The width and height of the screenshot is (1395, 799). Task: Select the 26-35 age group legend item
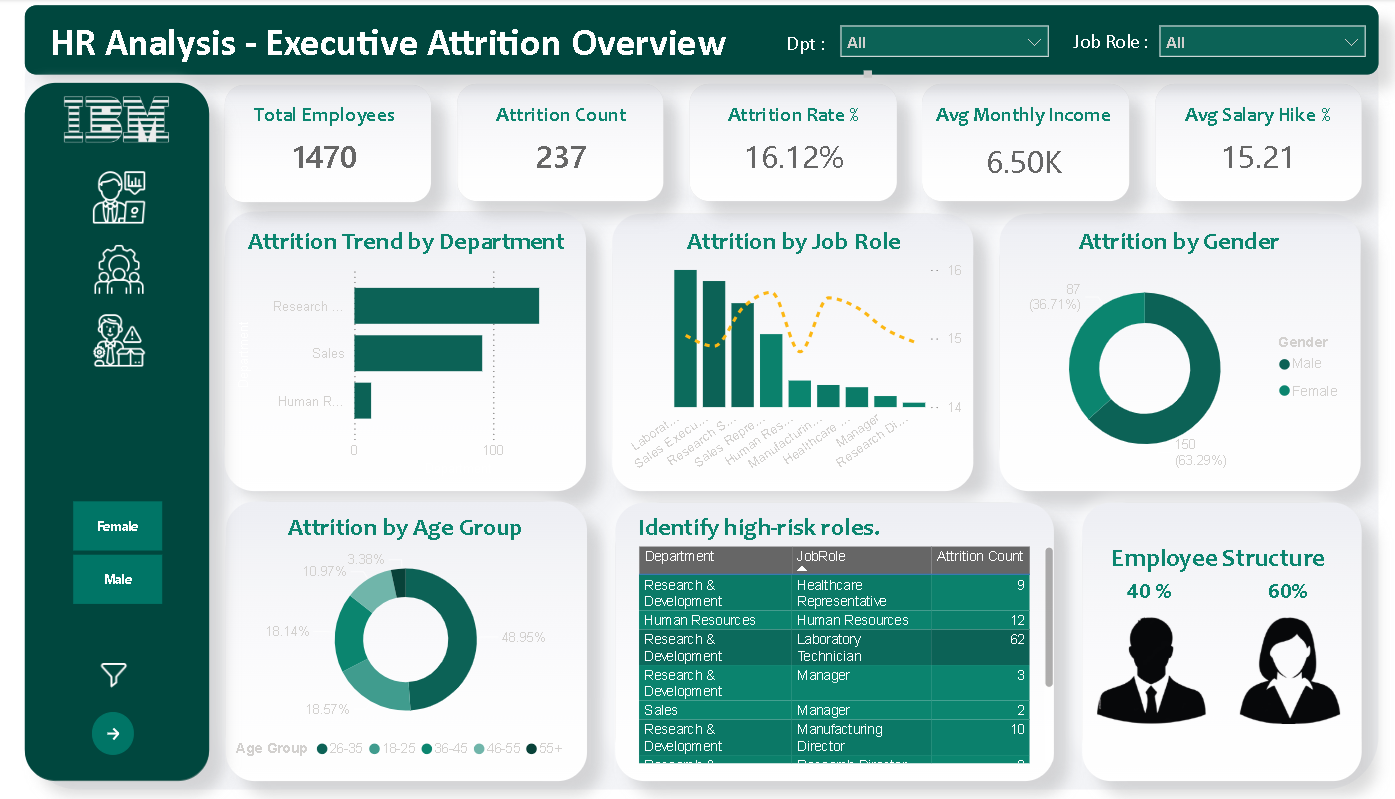[340, 748]
